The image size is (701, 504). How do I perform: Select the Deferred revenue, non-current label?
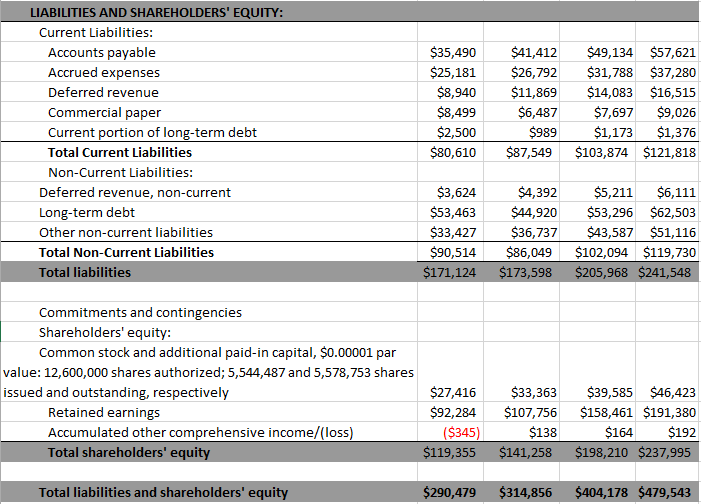point(135,192)
